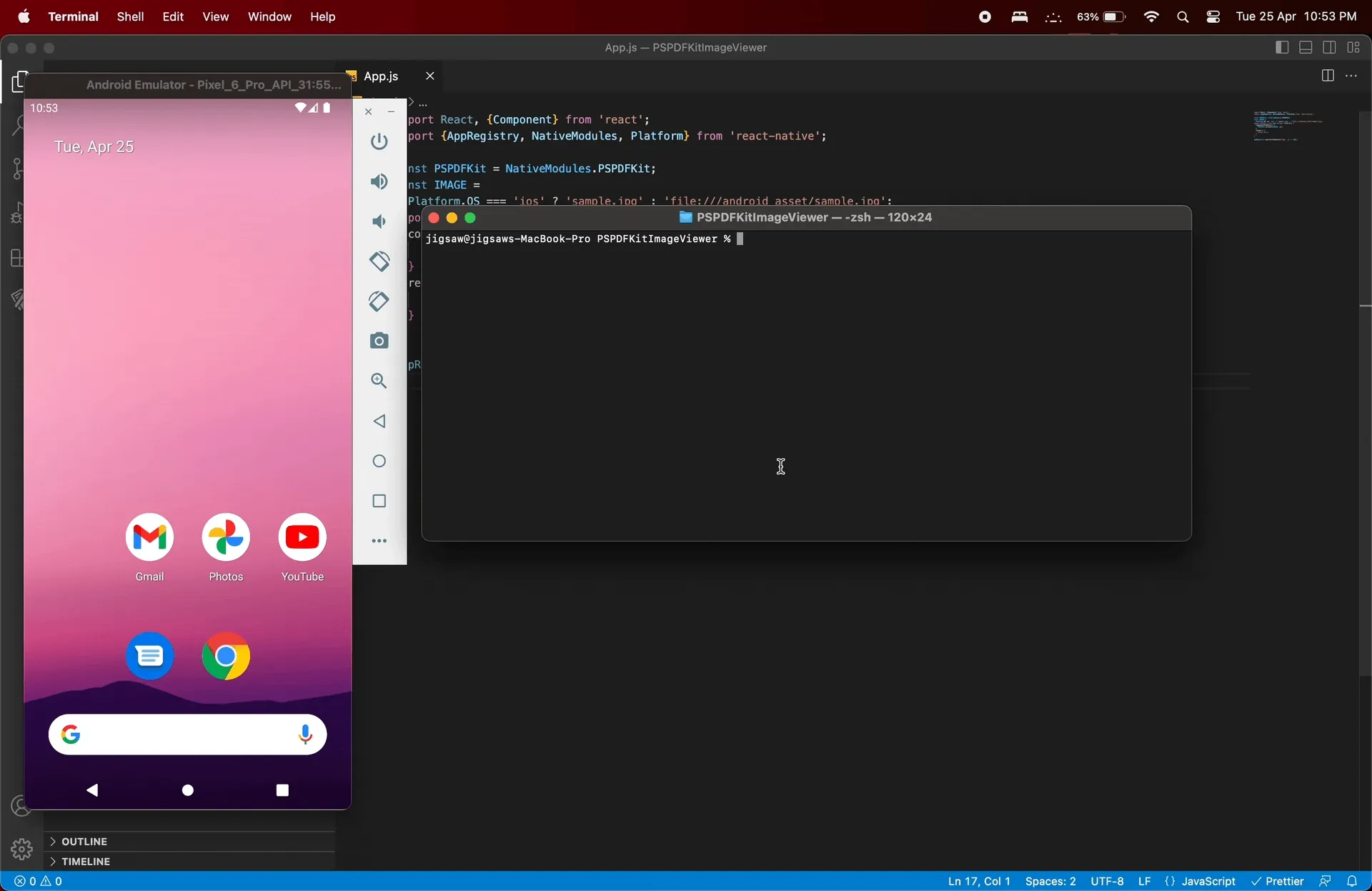Click the JavaScript language mode in status bar

[x=1207, y=881]
